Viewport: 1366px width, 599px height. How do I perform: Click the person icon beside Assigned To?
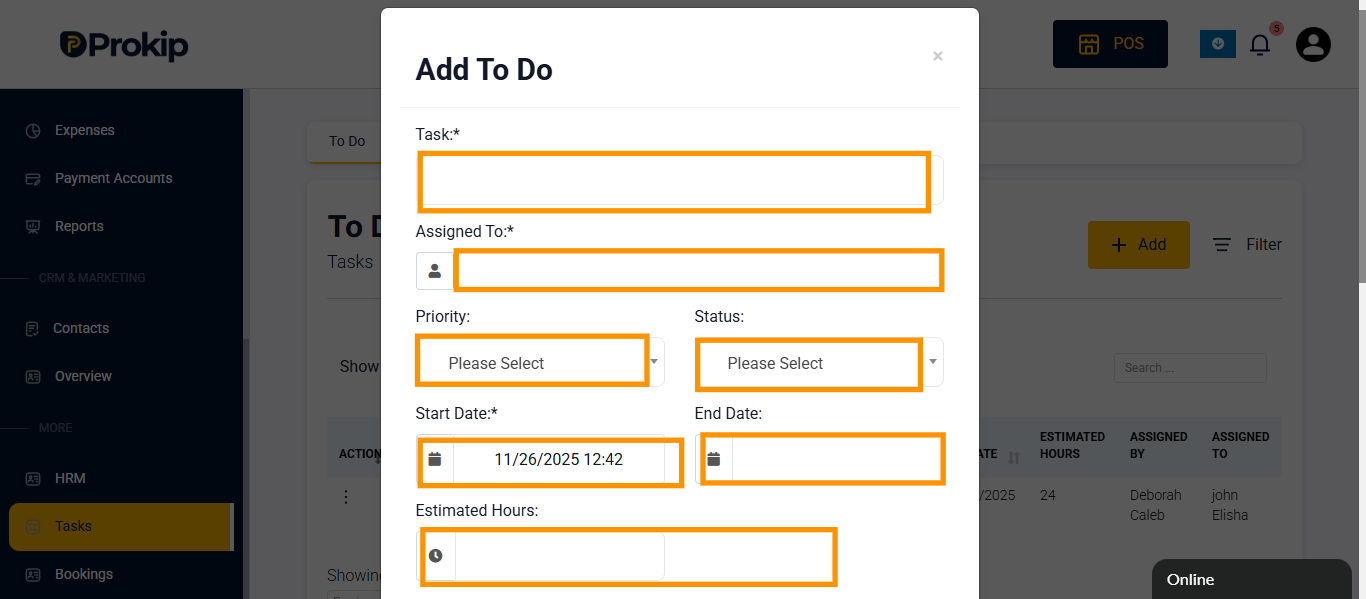click(435, 271)
